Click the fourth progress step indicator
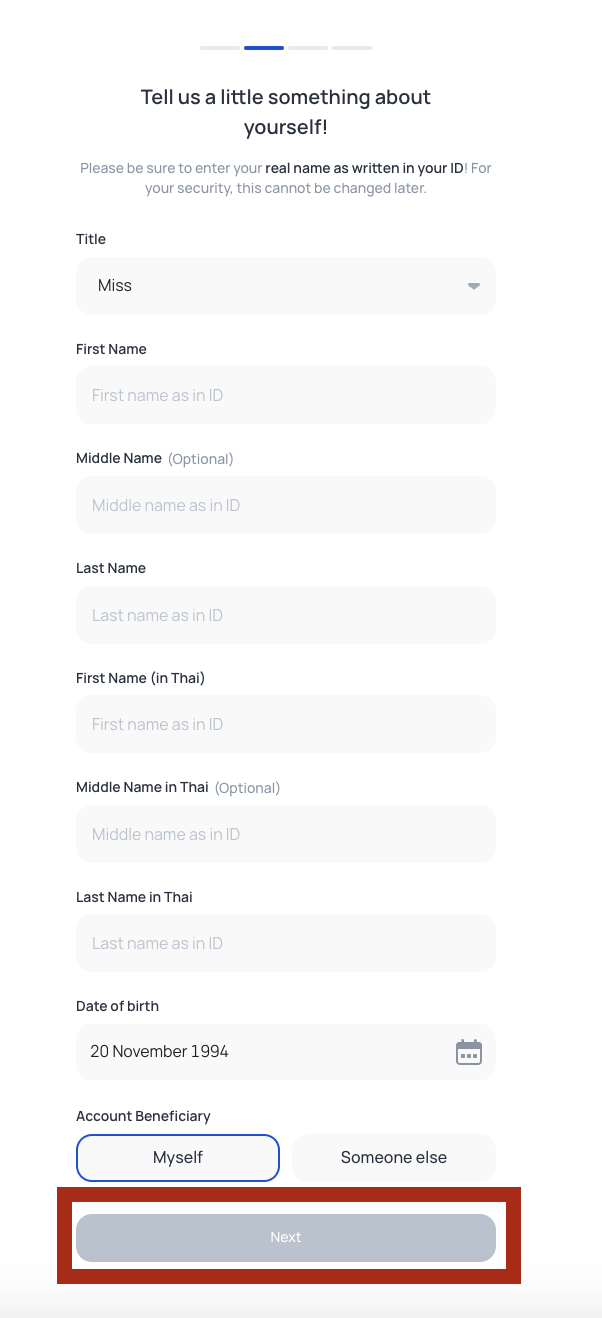The image size is (602, 1318). click(x=352, y=48)
